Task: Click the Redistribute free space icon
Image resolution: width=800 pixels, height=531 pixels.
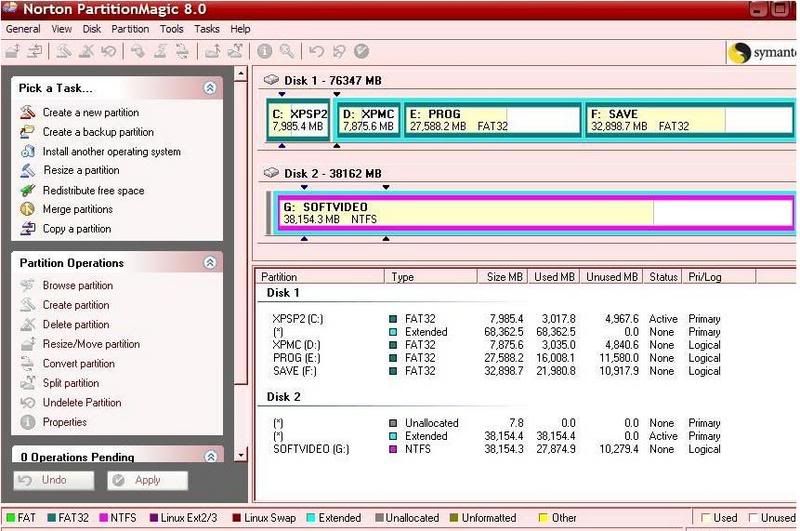Action: [x=28, y=190]
